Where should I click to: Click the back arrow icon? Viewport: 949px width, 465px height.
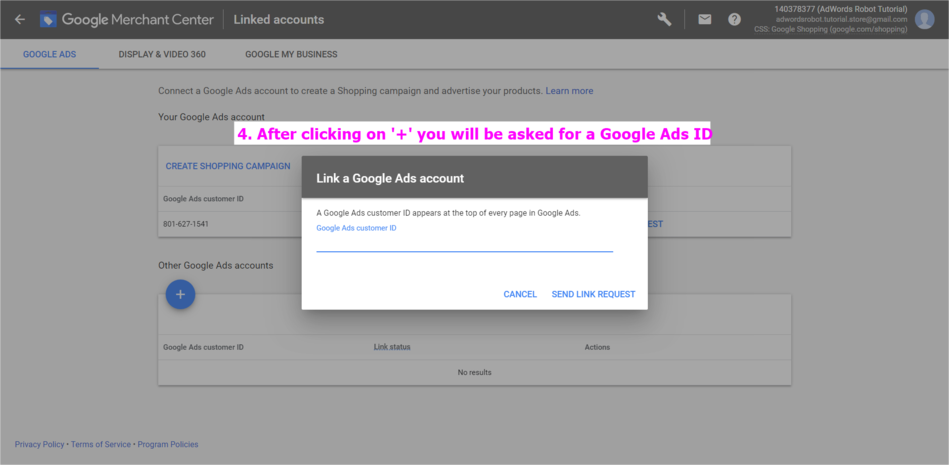[x=20, y=19]
